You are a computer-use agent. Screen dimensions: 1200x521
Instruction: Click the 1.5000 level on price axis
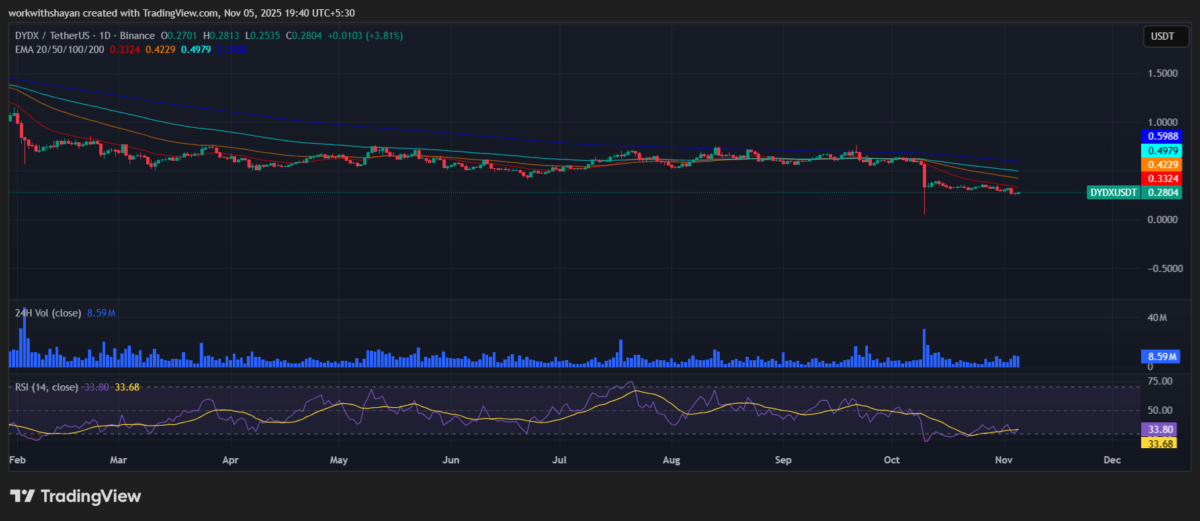click(x=1161, y=74)
